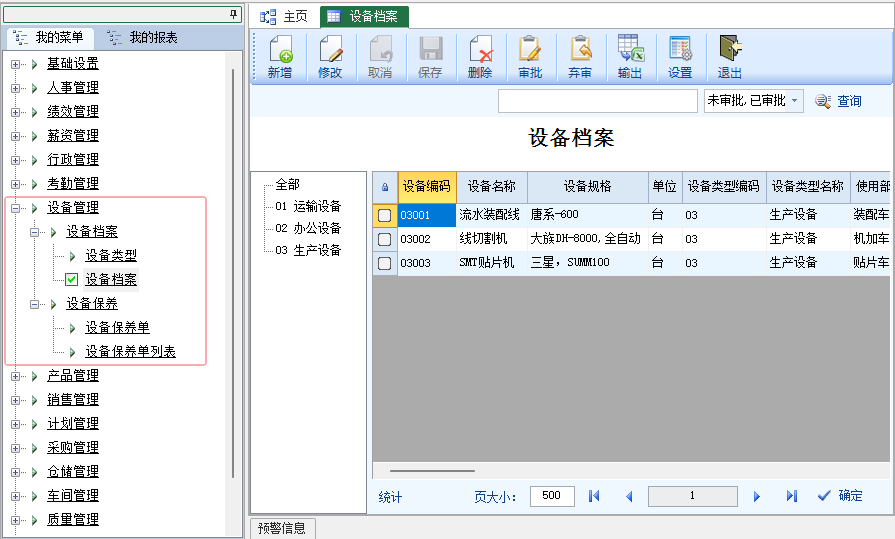This screenshot has width=895, height=539.
Task: Click the 保存 (save) toolbar icon
Action: click(x=430, y=57)
